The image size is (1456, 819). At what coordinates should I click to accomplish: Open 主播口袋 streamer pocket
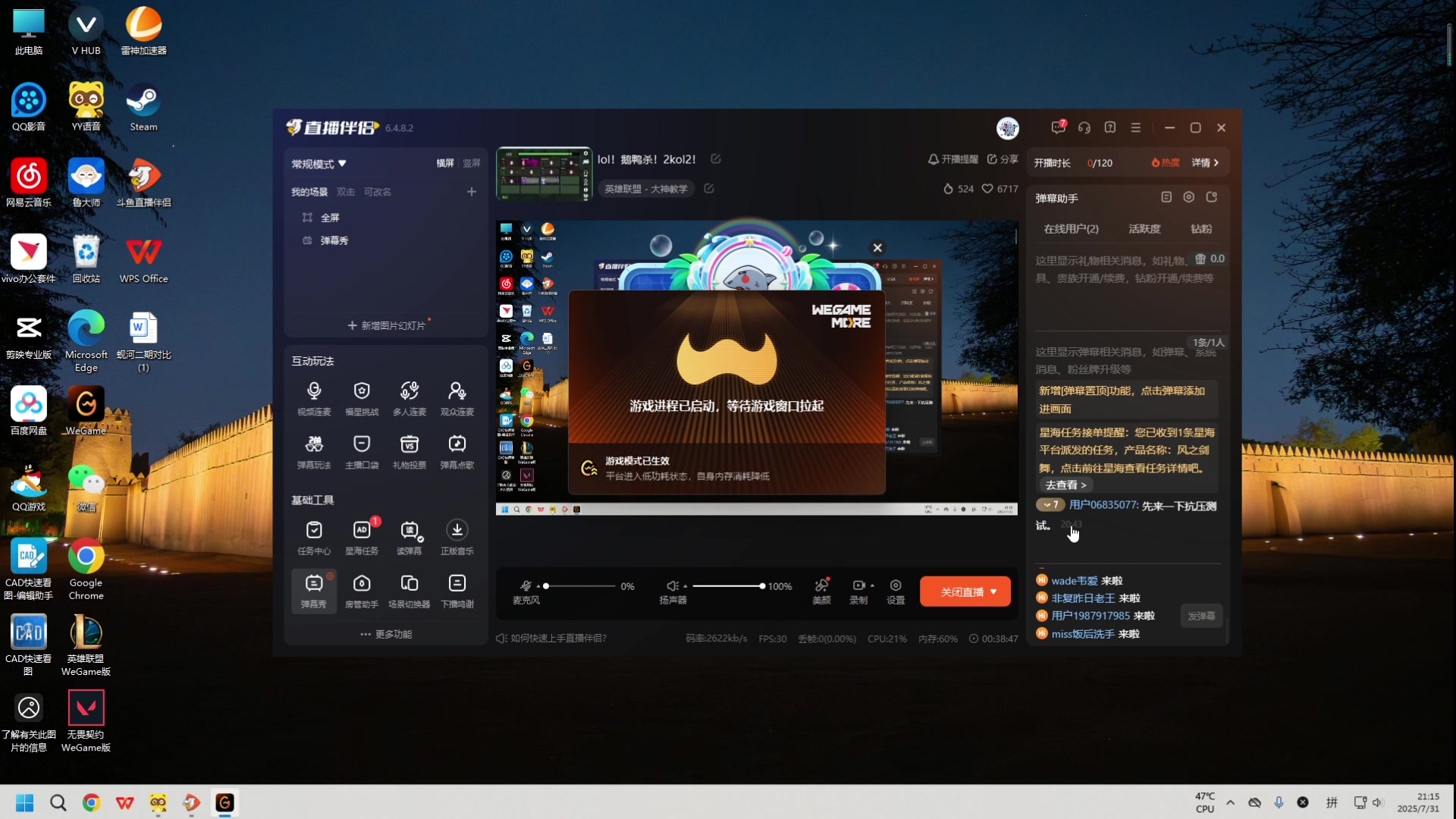(x=362, y=452)
